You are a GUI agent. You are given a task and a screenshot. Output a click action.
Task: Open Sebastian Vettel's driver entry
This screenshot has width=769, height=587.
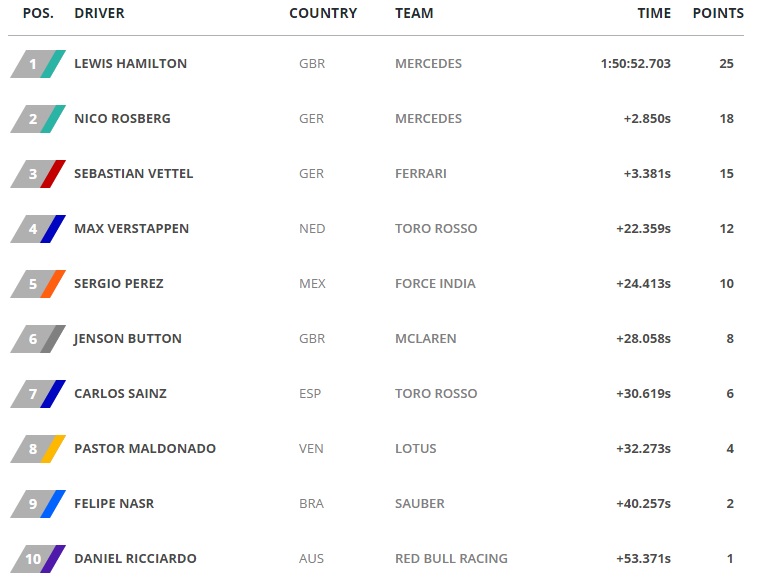(133, 174)
